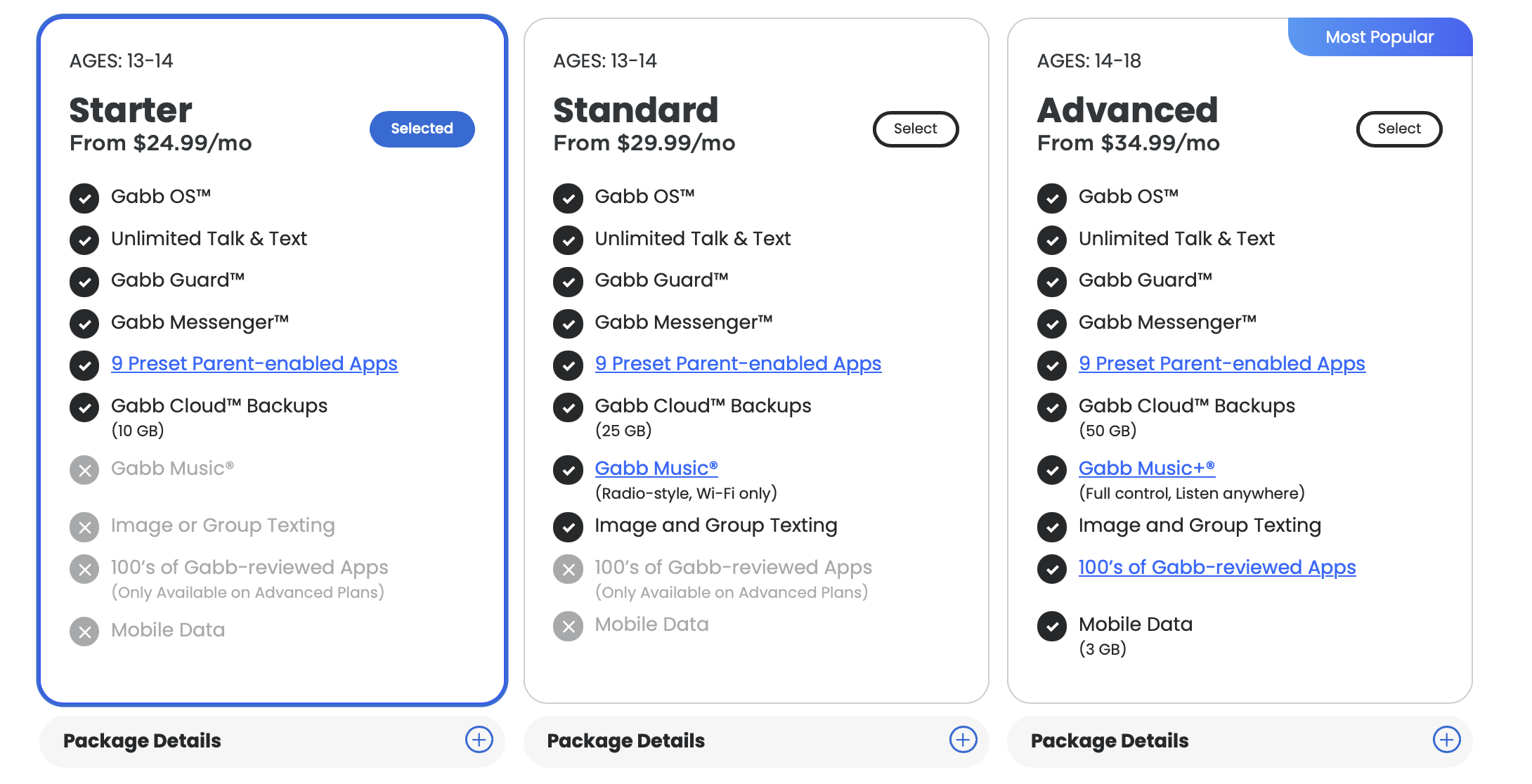Open 100's of Gabb-reviewed Apps link
The height and width of the screenshot is (784, 1532).
[1217, 568]
